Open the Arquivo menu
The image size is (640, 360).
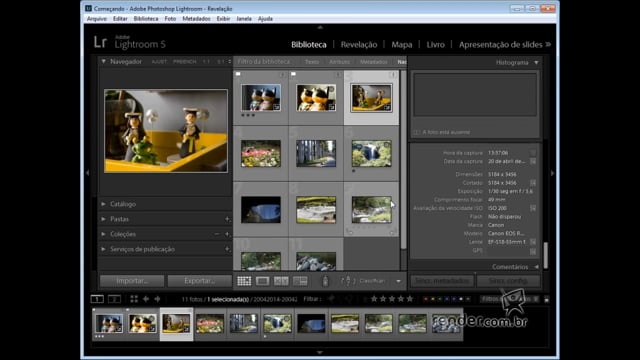97,19
